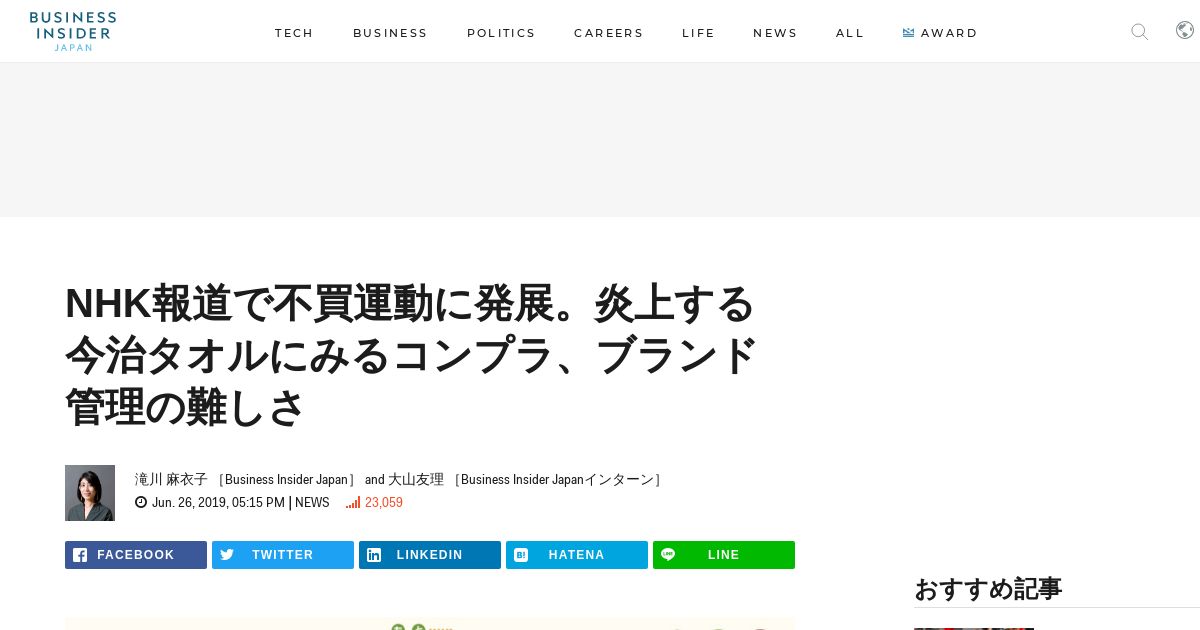Click the Facebook logo icon
Viewport: 1200px width, 630px height.
click(80, 555)
